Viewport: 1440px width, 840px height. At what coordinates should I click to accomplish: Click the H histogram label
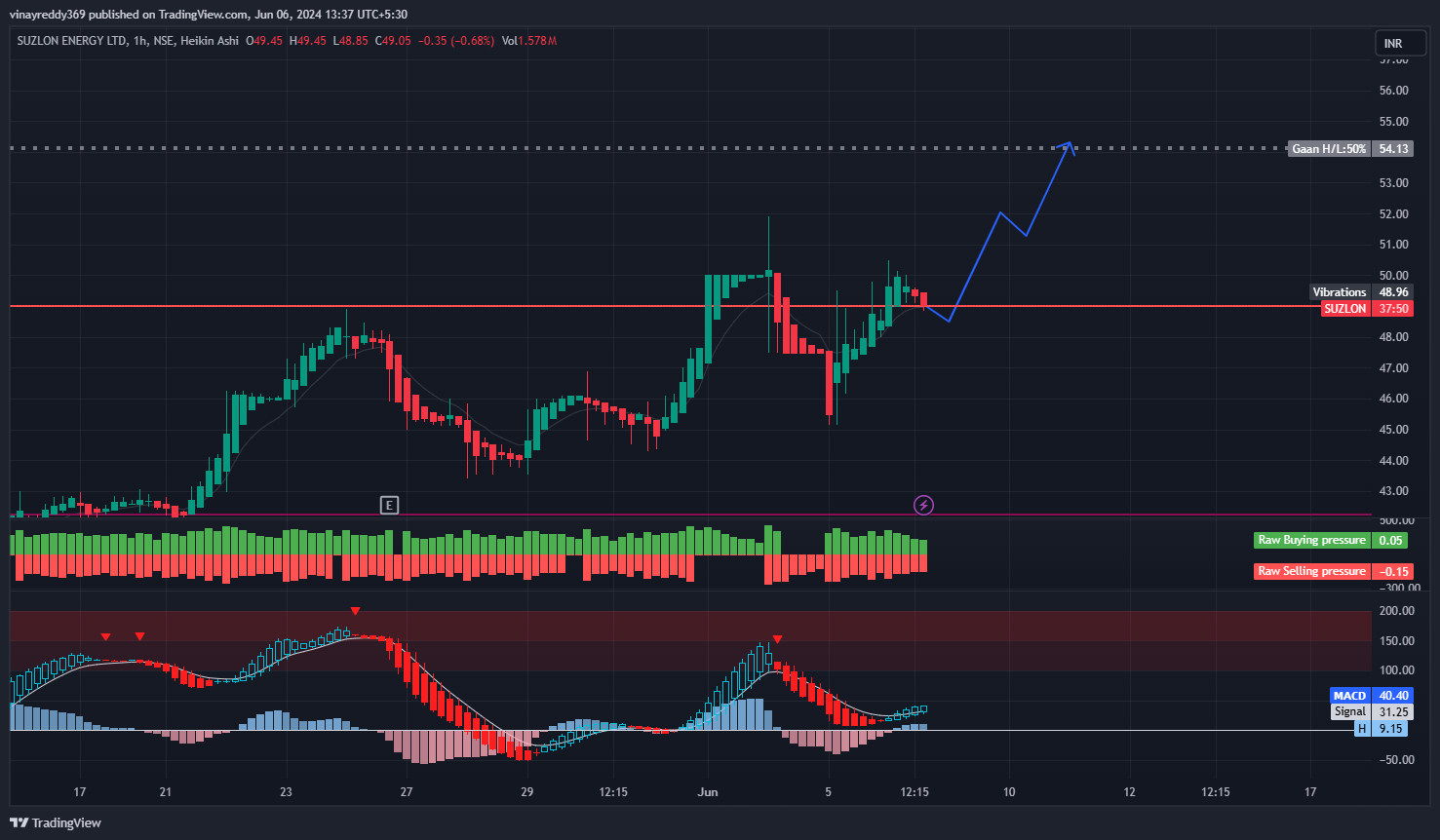coord(1362,729)
